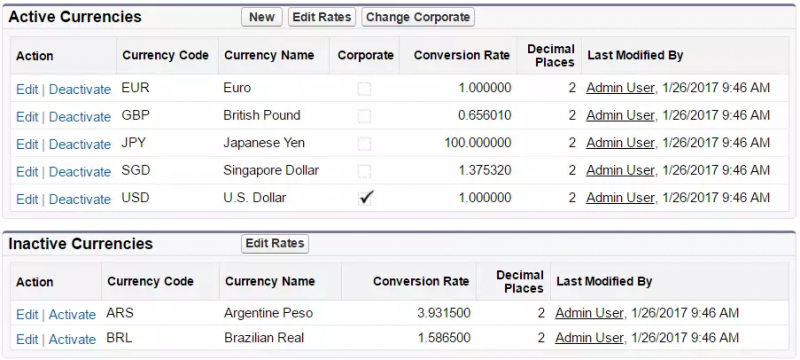This screenshot has height=360, width=800.
Task: Click Decimal Places header in Active Currencies
Action: coord(551,56)
